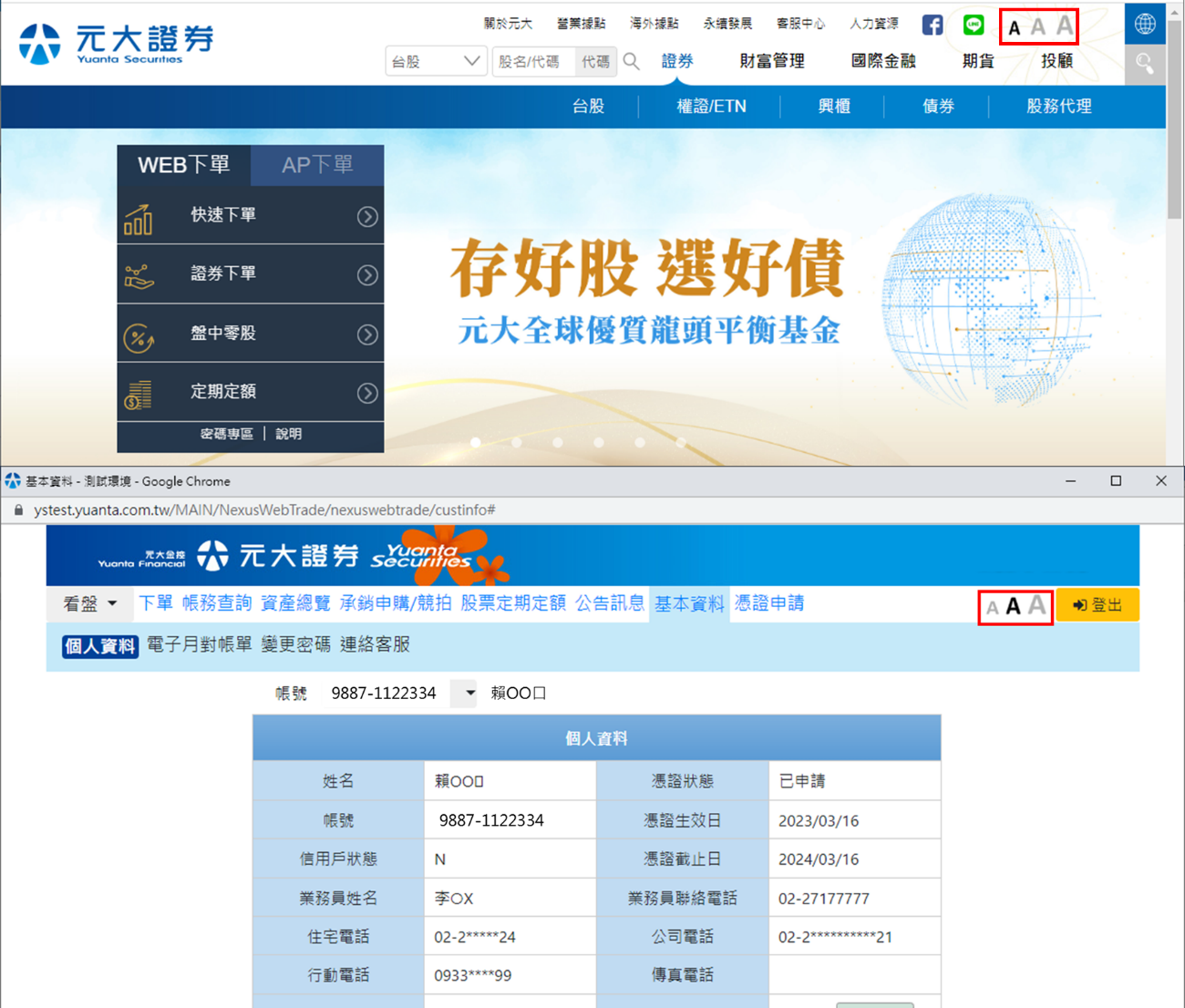The height and width of the screenshot is (1008, 1185).
Task: Open the 投顧 main menu
Action: point(1057,61)
